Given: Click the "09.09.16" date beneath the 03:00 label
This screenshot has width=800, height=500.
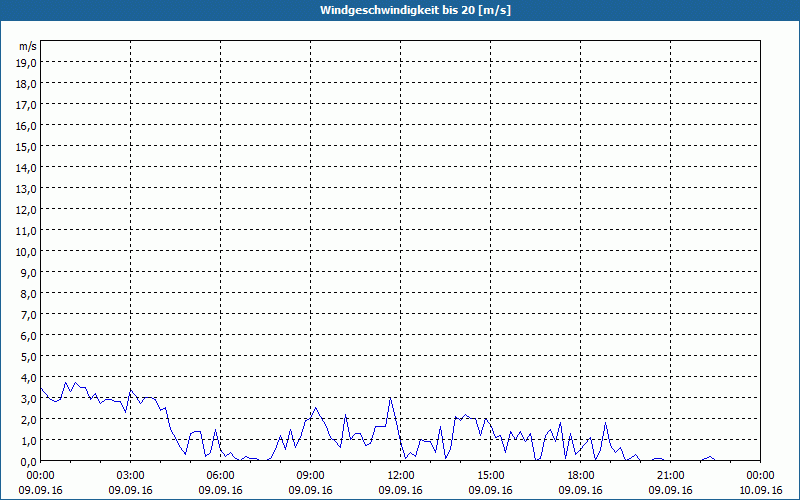Looking at the screenshot, I should click(131, 490).
